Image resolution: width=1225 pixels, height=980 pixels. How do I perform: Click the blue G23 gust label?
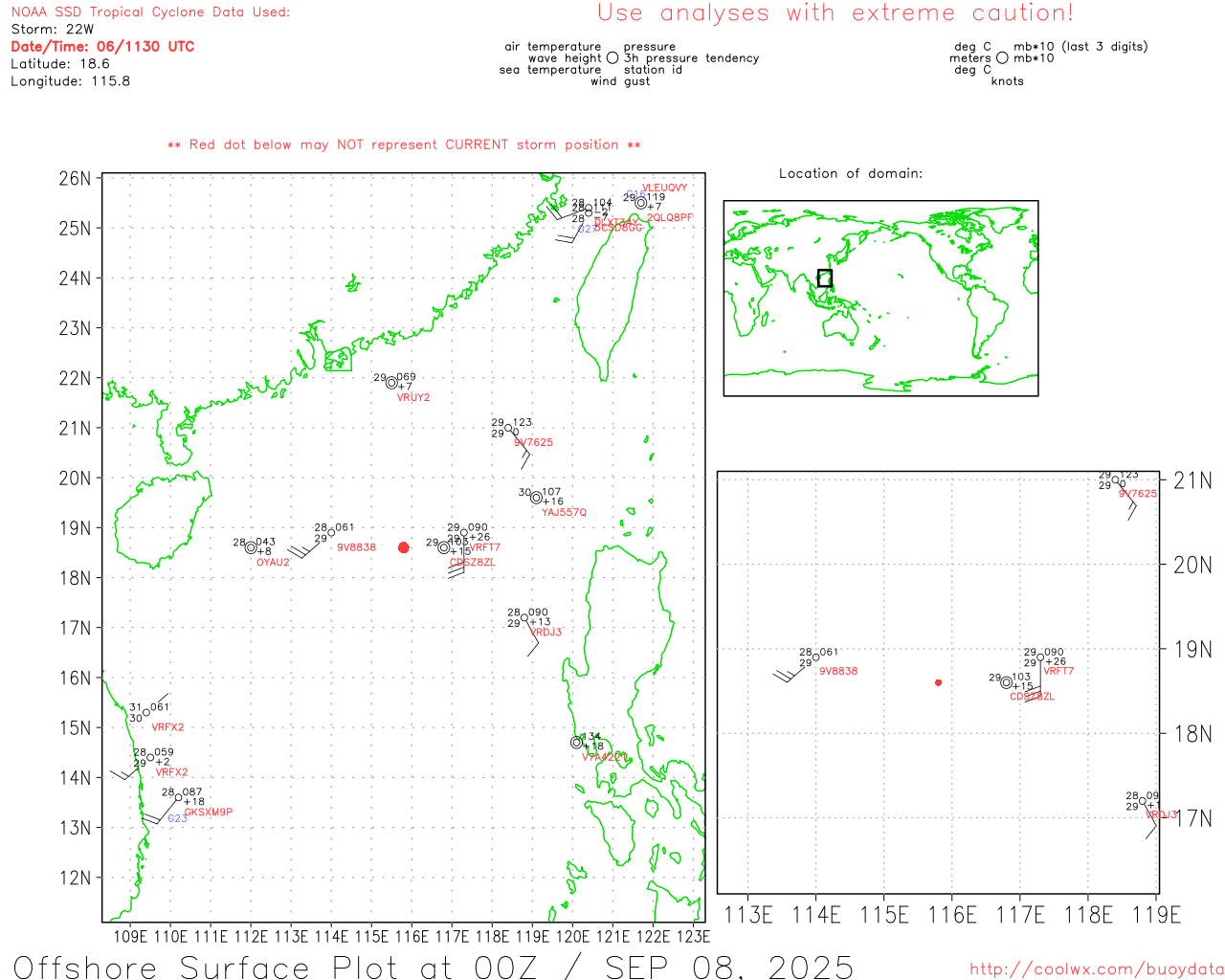pyautogui.click(x=178, y=818)
